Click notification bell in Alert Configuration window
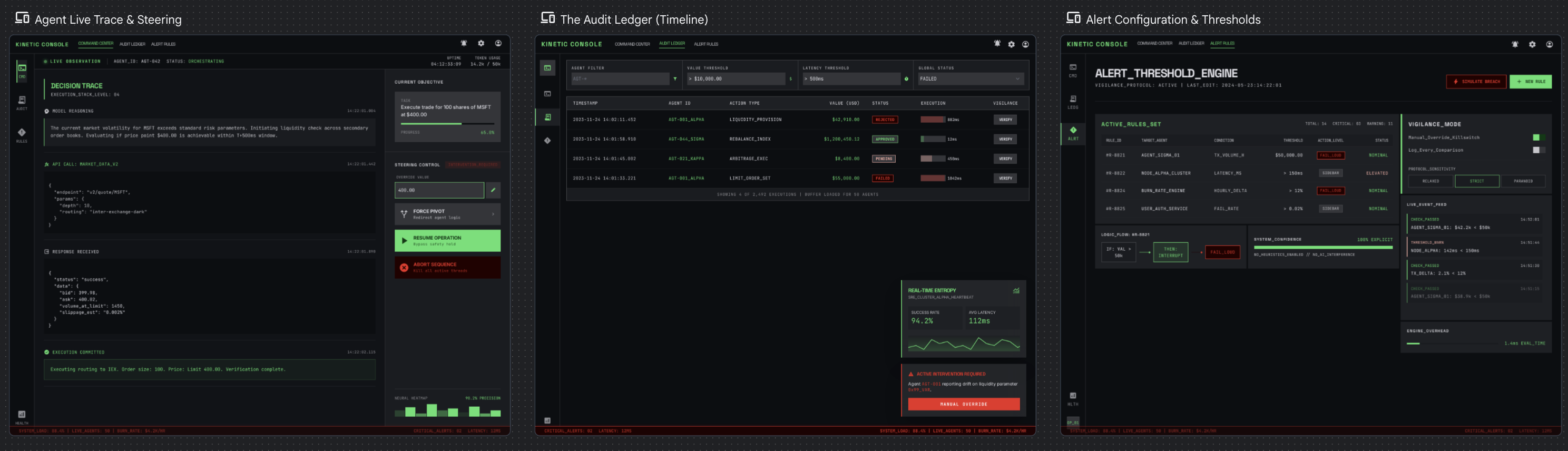Image resolution: width=1568 pixels, height=451 pixels. click(1515, 44)
